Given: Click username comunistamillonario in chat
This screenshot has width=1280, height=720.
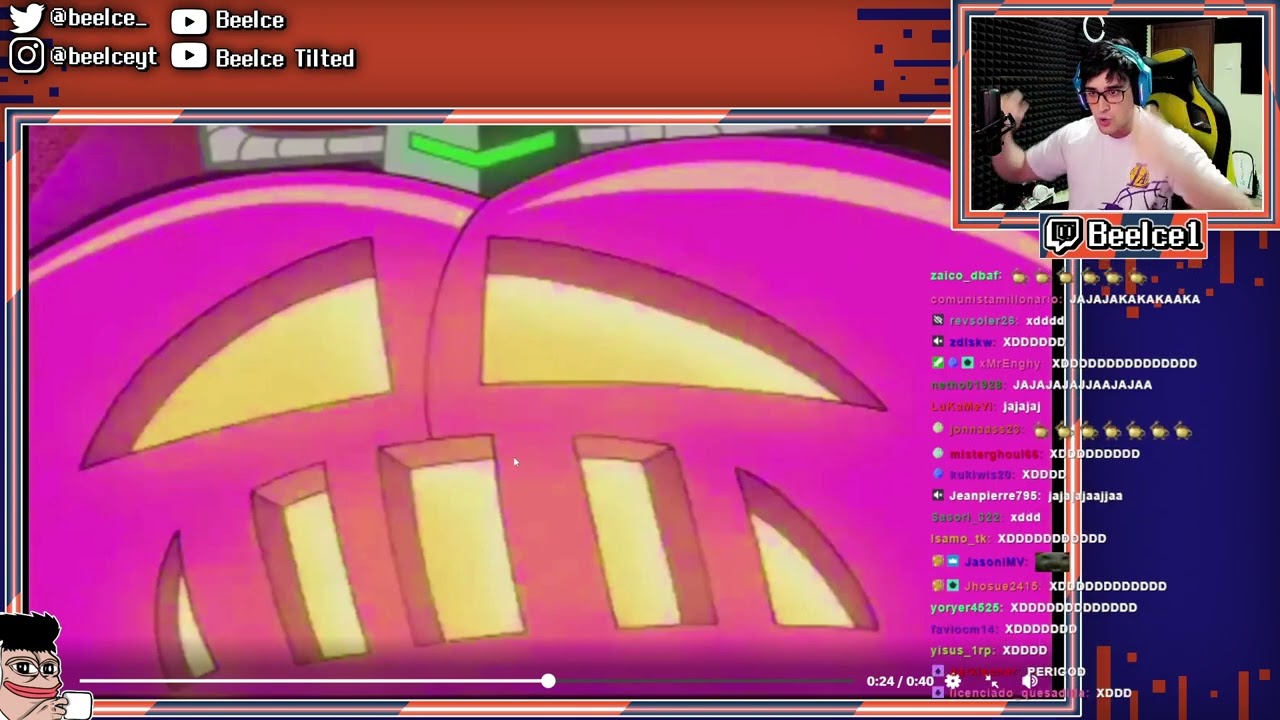Looking at the screenshot, I should click(x=996, y=299).
